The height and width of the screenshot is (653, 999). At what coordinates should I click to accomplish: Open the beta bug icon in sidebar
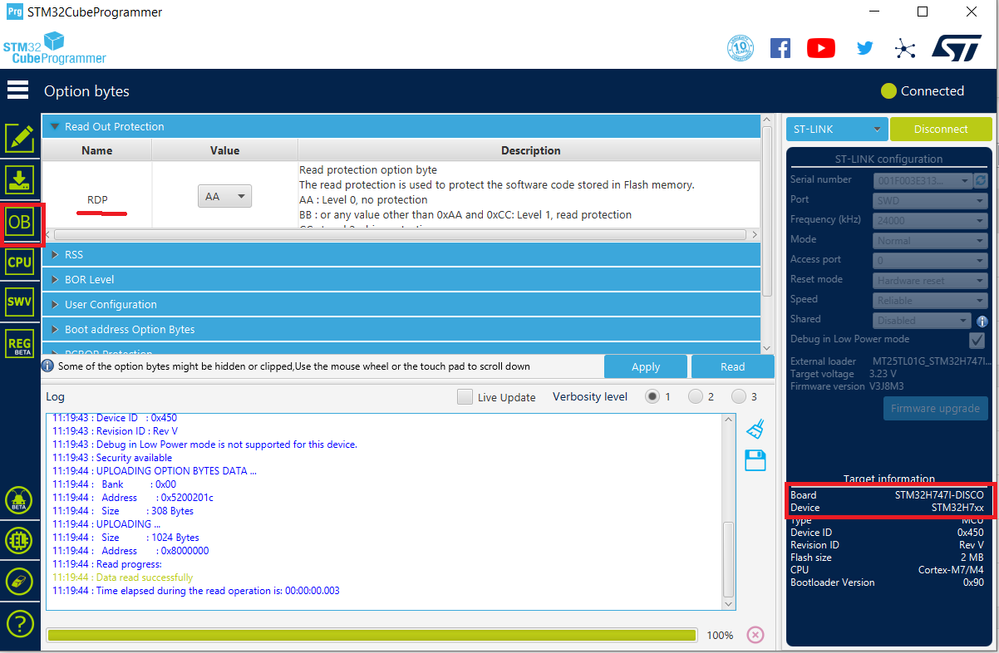tap(19, 500)
